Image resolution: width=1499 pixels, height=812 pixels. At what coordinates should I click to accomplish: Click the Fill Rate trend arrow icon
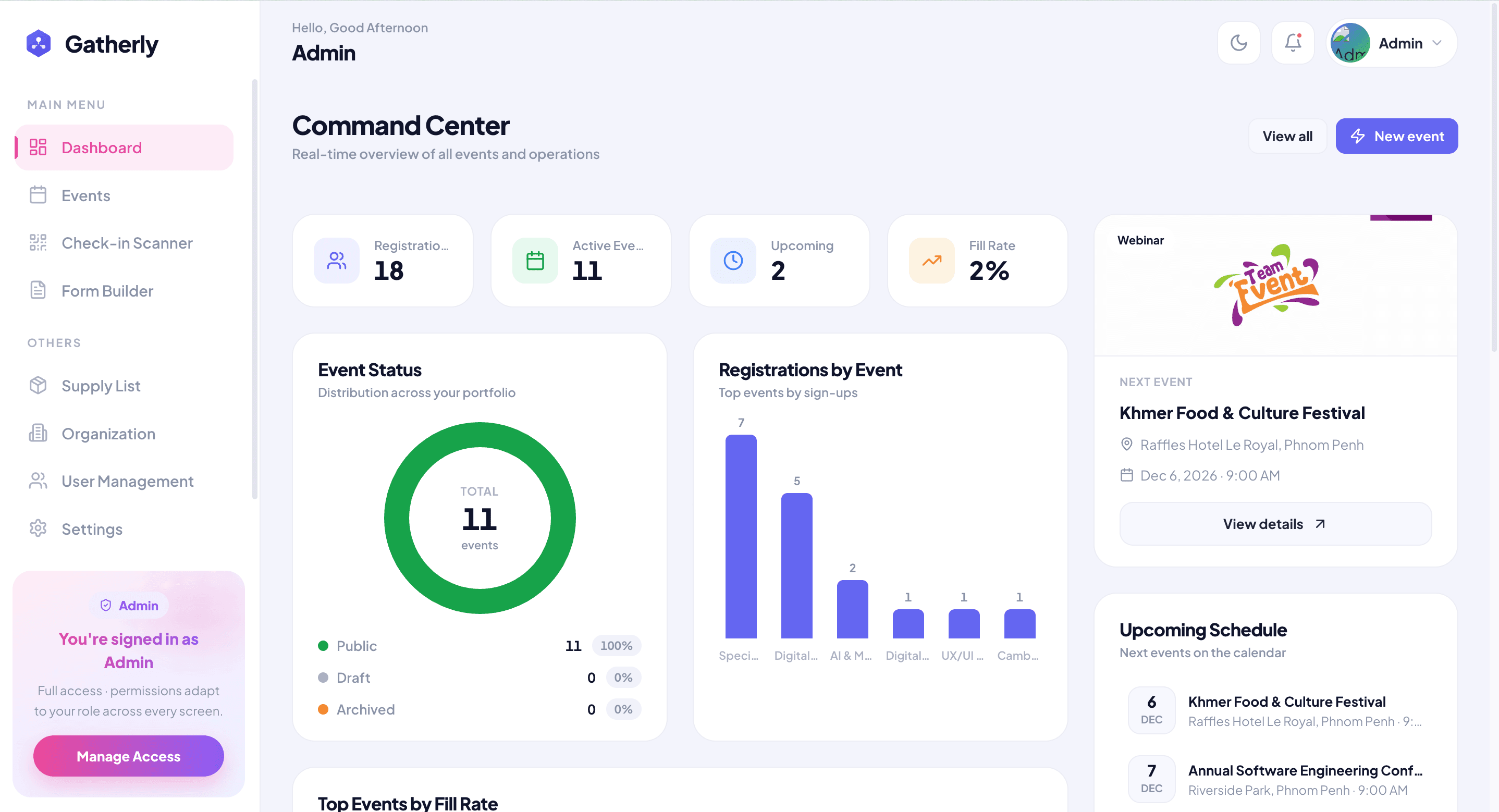coord(931,260)
